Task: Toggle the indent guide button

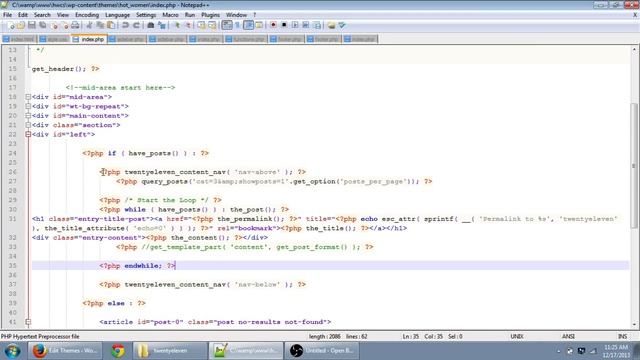Action: [x=248, y=25]
